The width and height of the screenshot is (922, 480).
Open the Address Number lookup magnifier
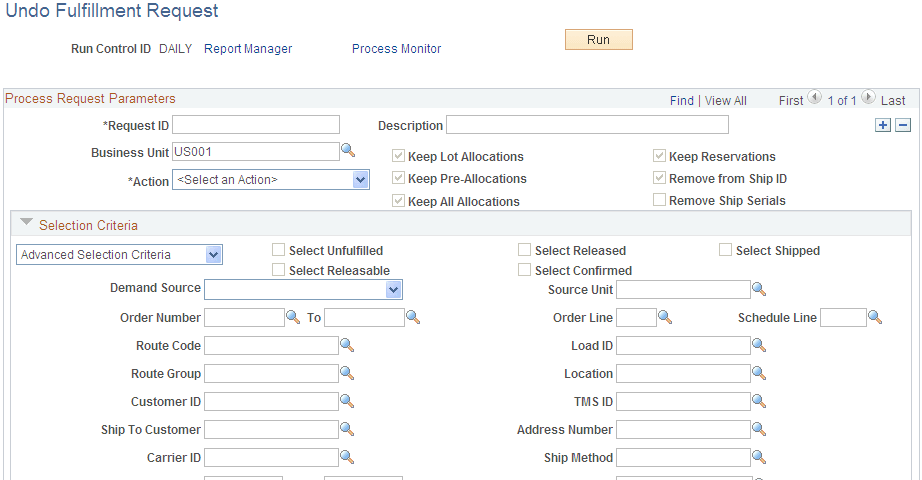(x=759, y=429)
